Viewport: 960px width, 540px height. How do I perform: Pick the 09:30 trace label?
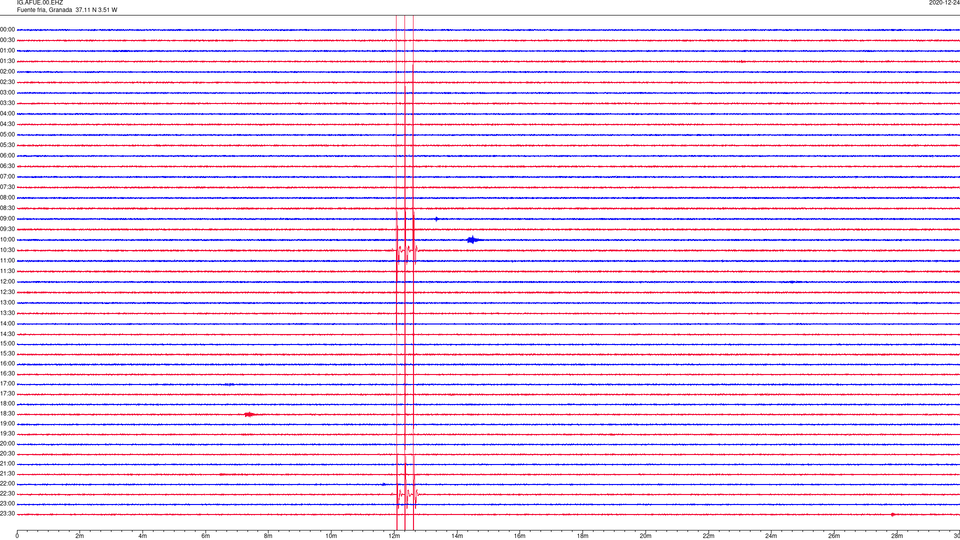7,229
